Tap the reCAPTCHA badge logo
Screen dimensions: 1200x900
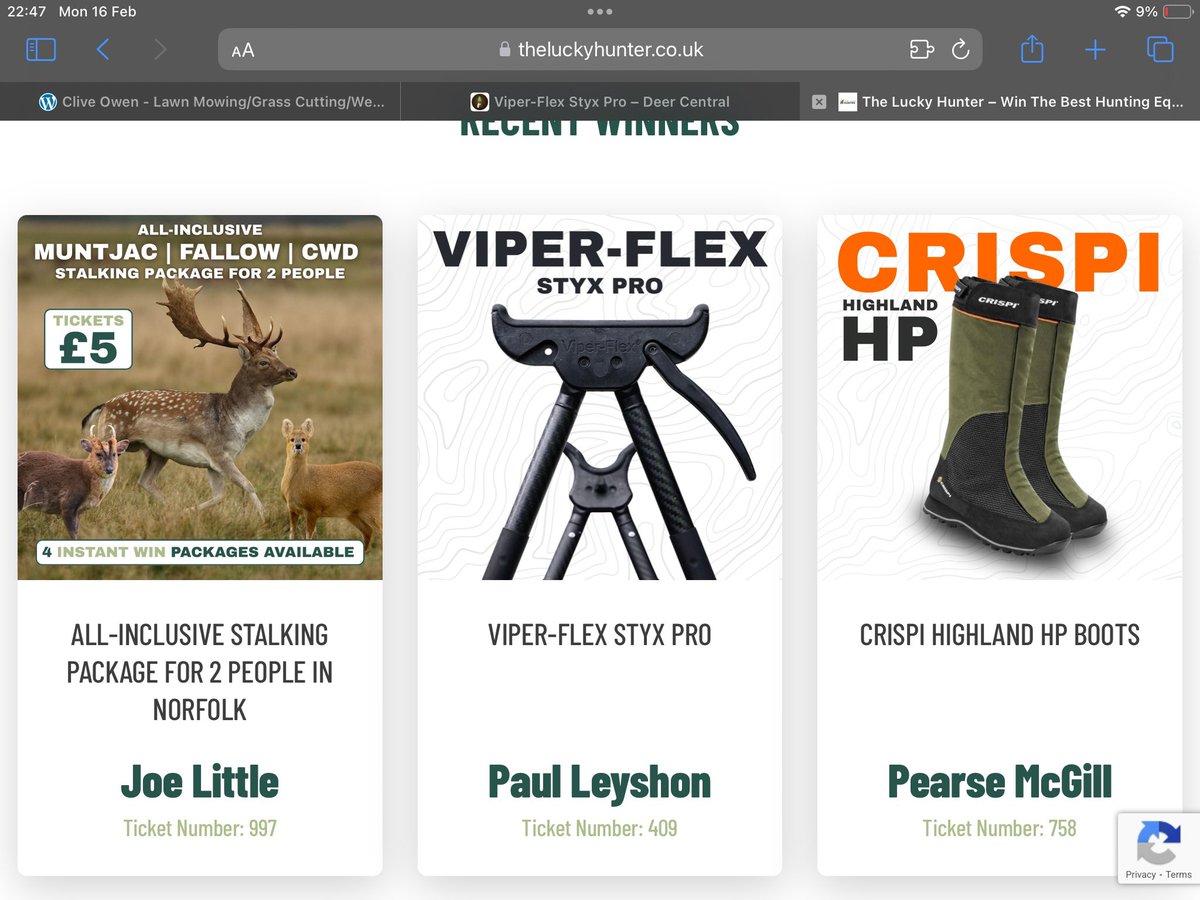1158,842
